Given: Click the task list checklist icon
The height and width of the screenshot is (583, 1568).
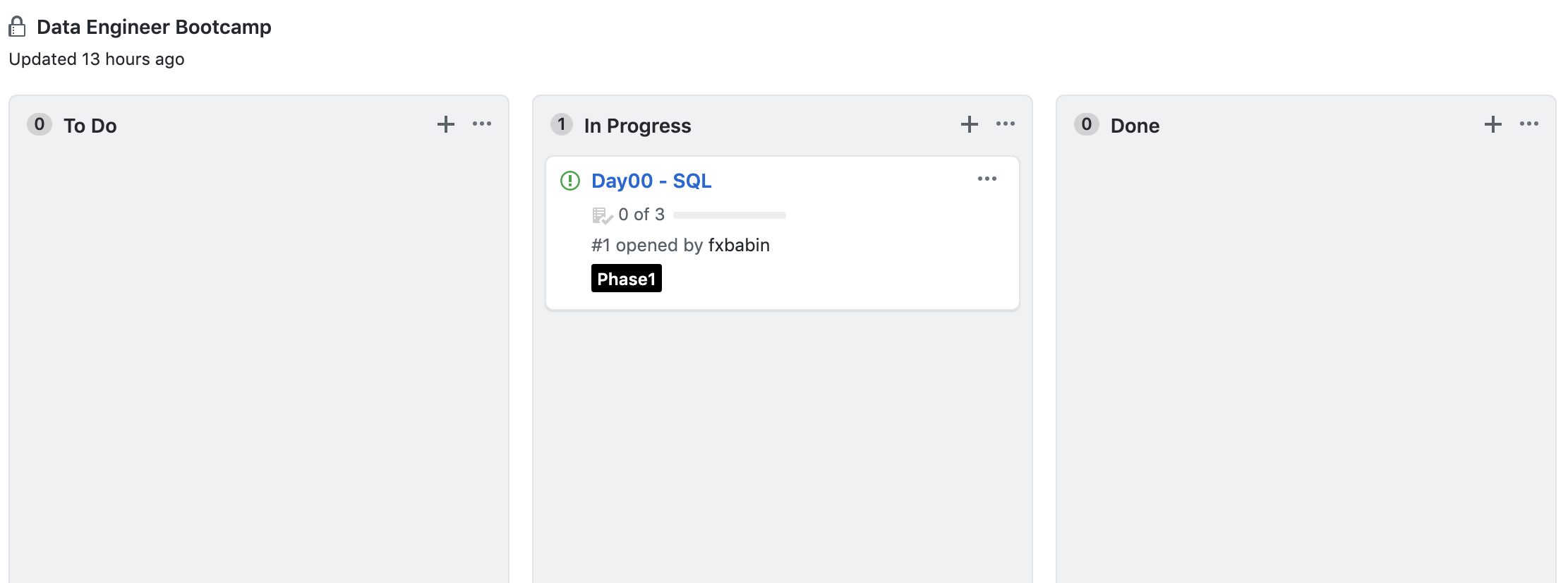Looking at the screenshot, I should (601, 215).
